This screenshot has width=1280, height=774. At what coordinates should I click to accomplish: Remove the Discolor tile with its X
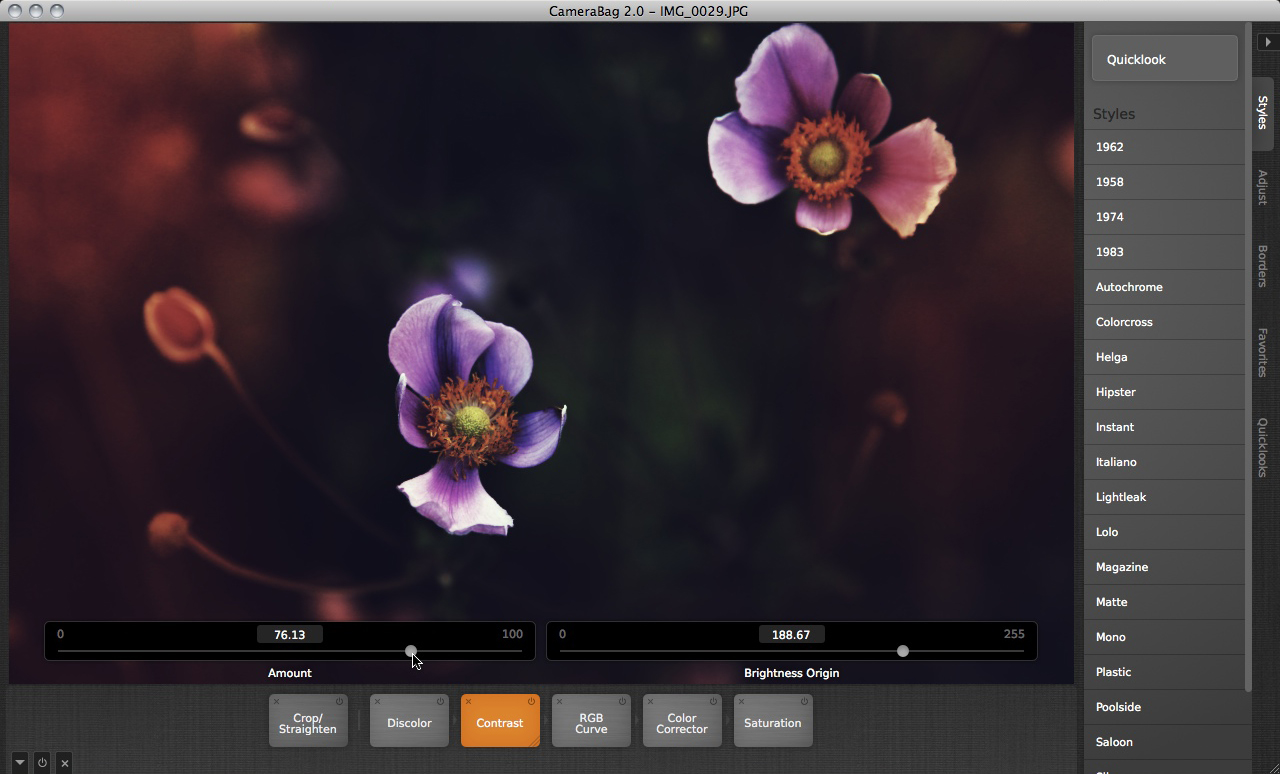coord(377,701)
